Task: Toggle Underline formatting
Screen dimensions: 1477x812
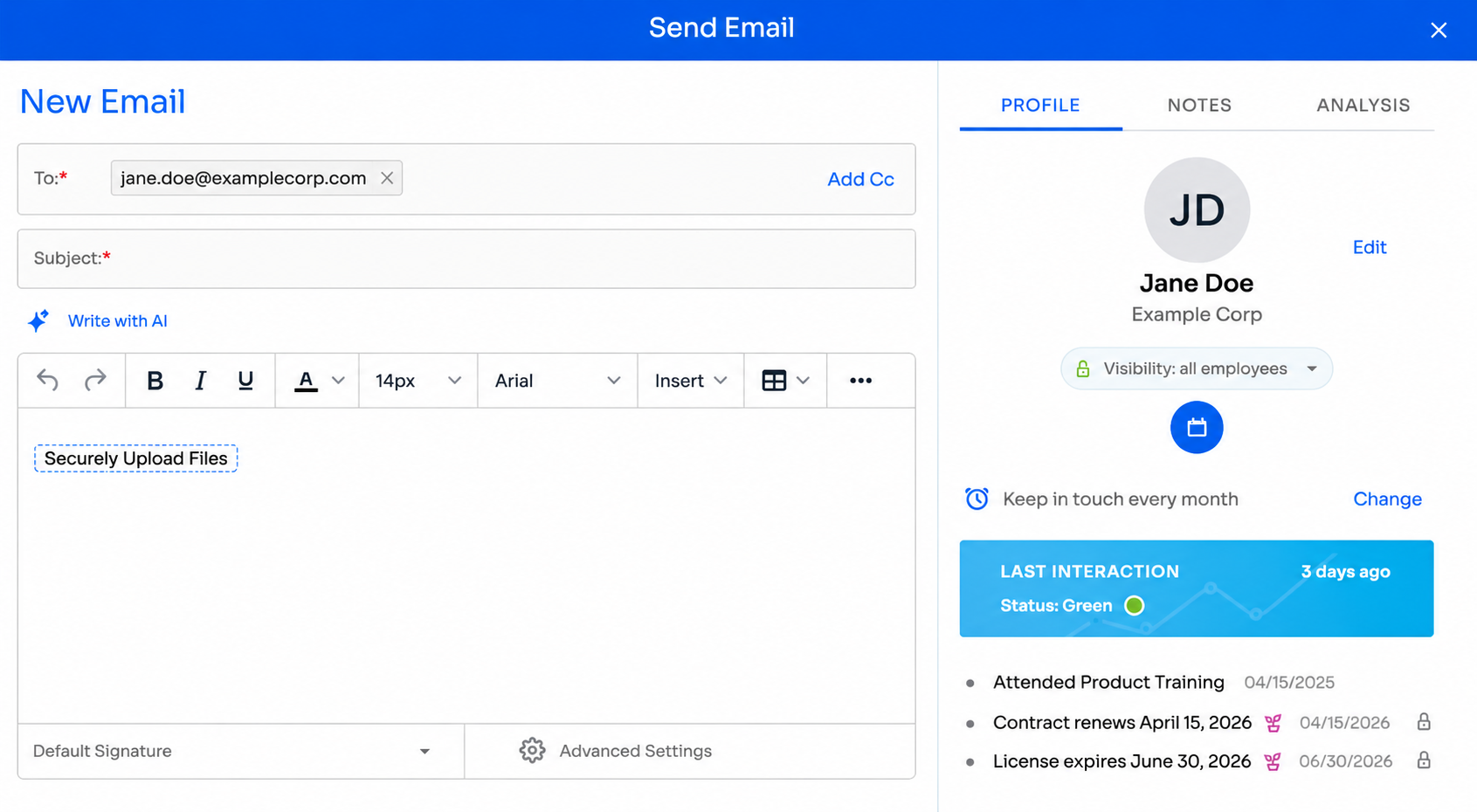Action: click(245, 381)
